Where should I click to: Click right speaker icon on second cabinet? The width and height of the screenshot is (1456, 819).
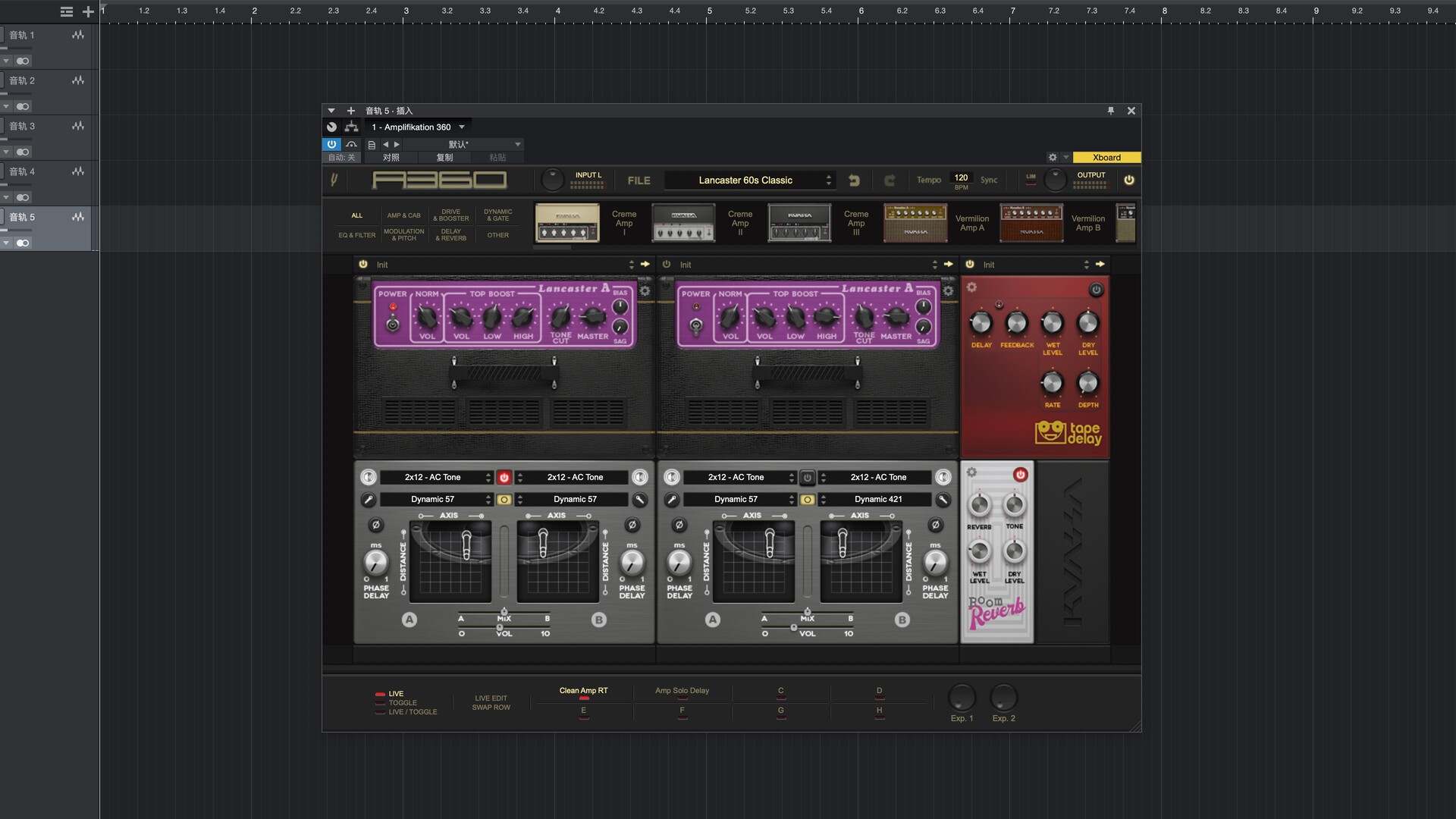click(x=943, y=477)
